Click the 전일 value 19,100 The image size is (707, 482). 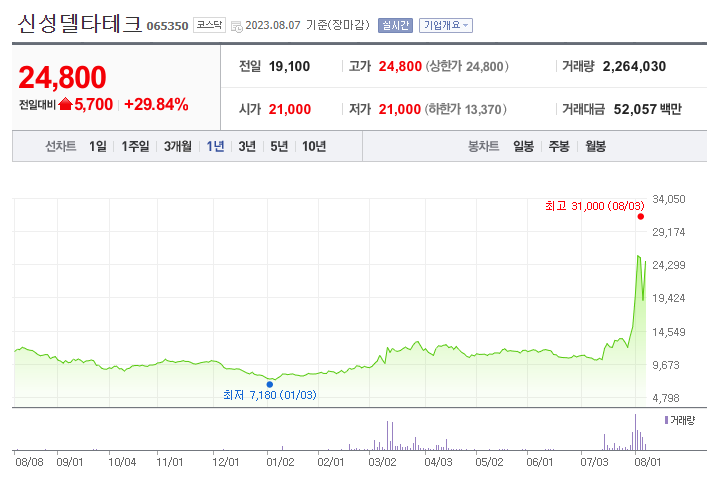[289, 67]
